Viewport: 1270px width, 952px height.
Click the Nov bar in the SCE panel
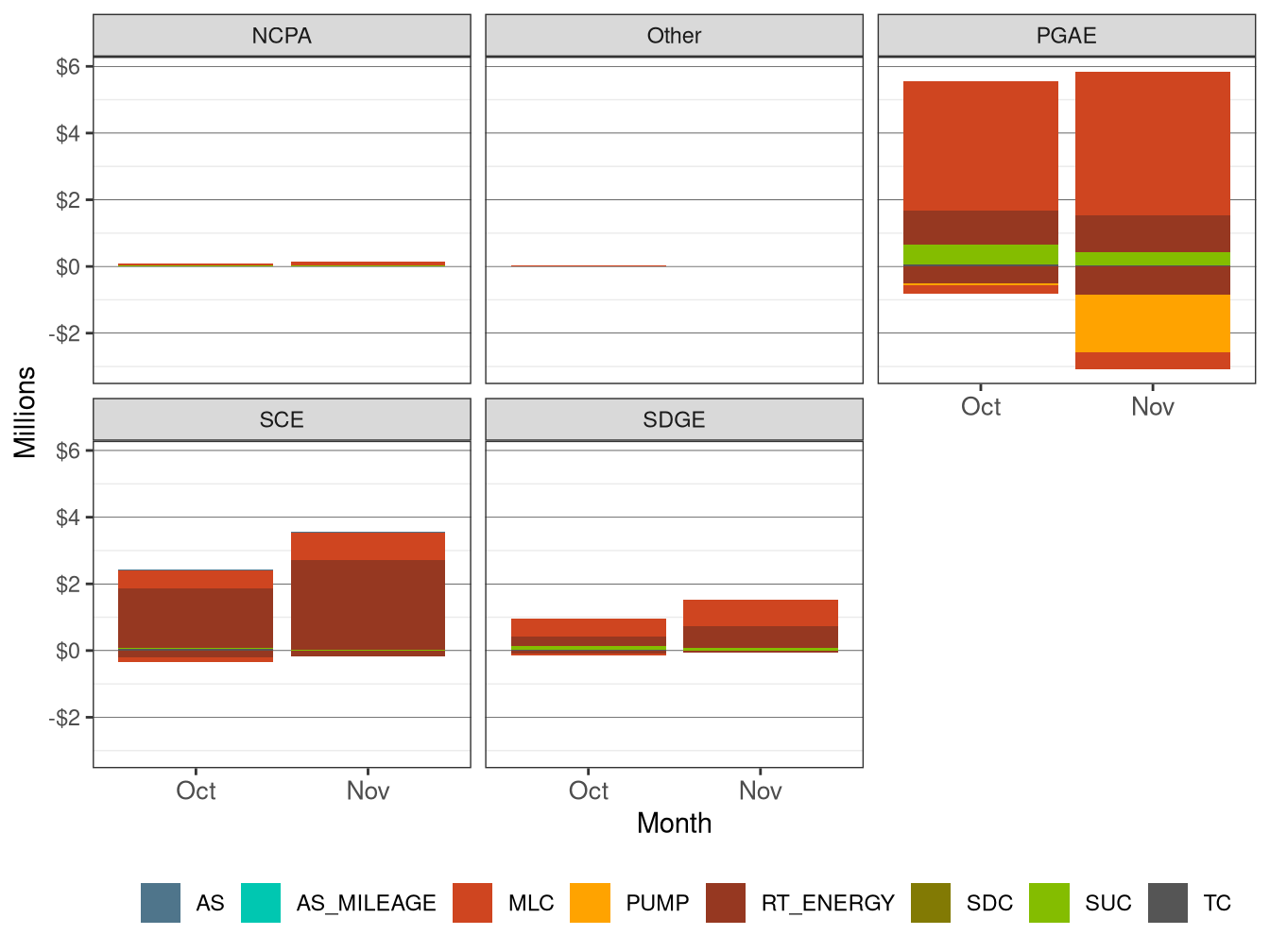(369, 595)
